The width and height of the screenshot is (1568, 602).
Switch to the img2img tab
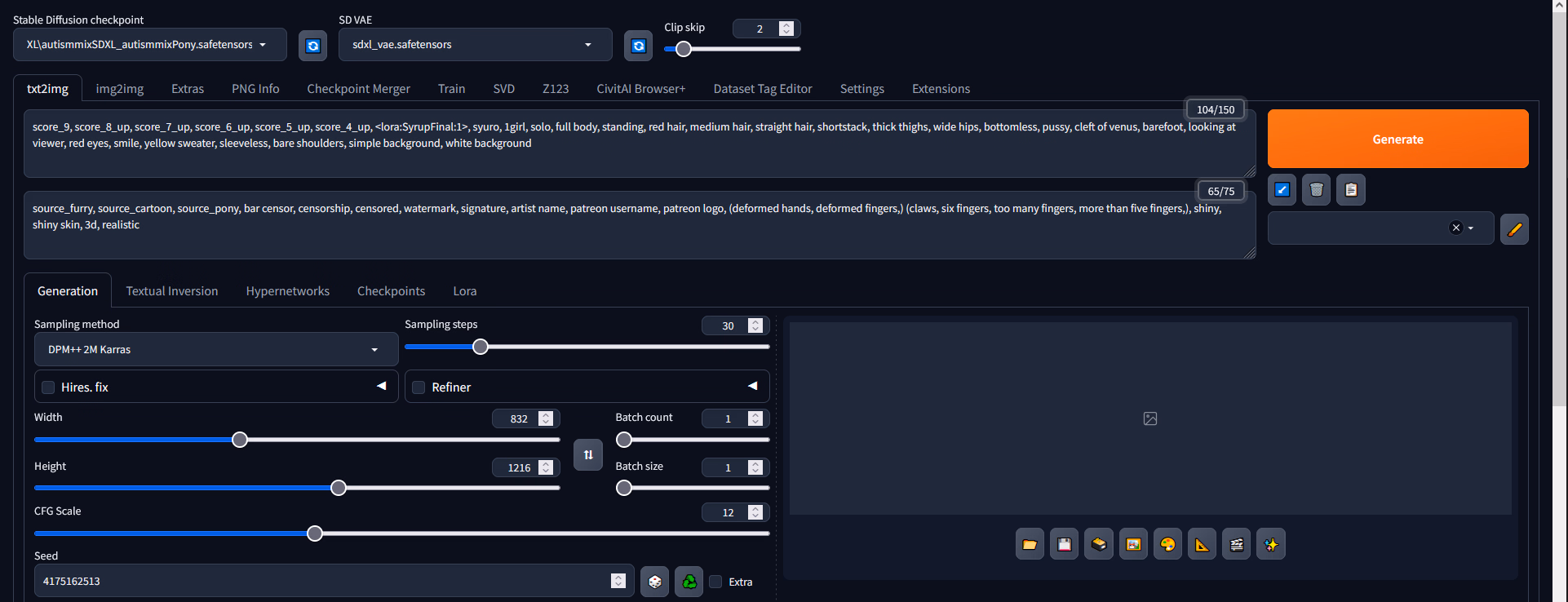click(119, 89)
